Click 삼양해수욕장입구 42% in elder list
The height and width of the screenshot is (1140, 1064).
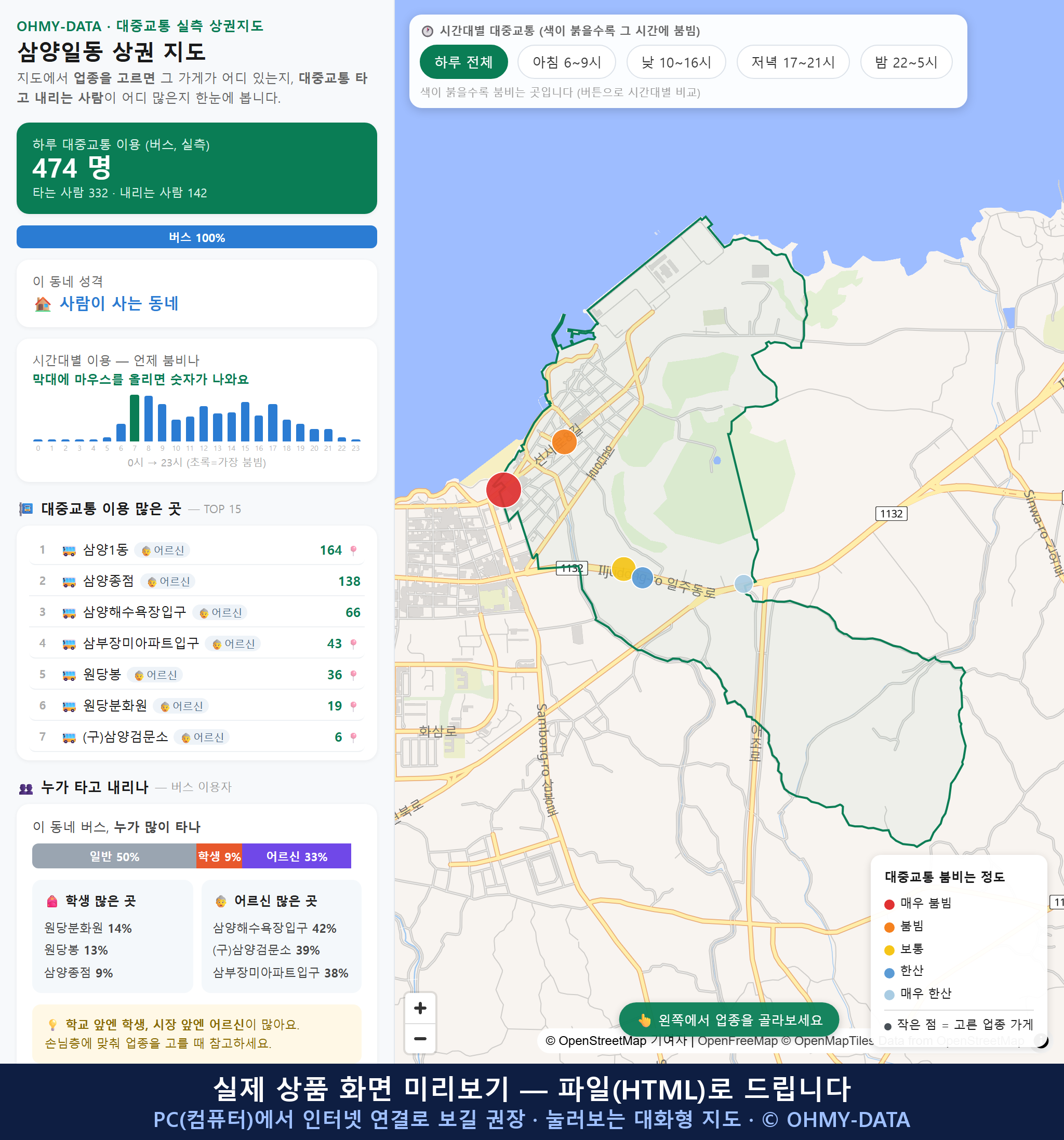pos(274,928)
